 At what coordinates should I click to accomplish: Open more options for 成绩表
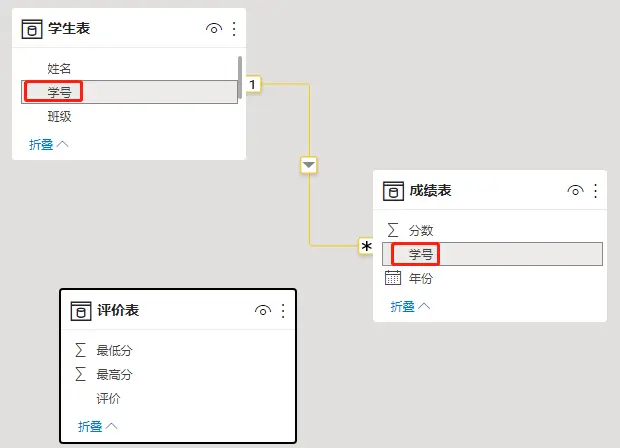pos(595,191)
